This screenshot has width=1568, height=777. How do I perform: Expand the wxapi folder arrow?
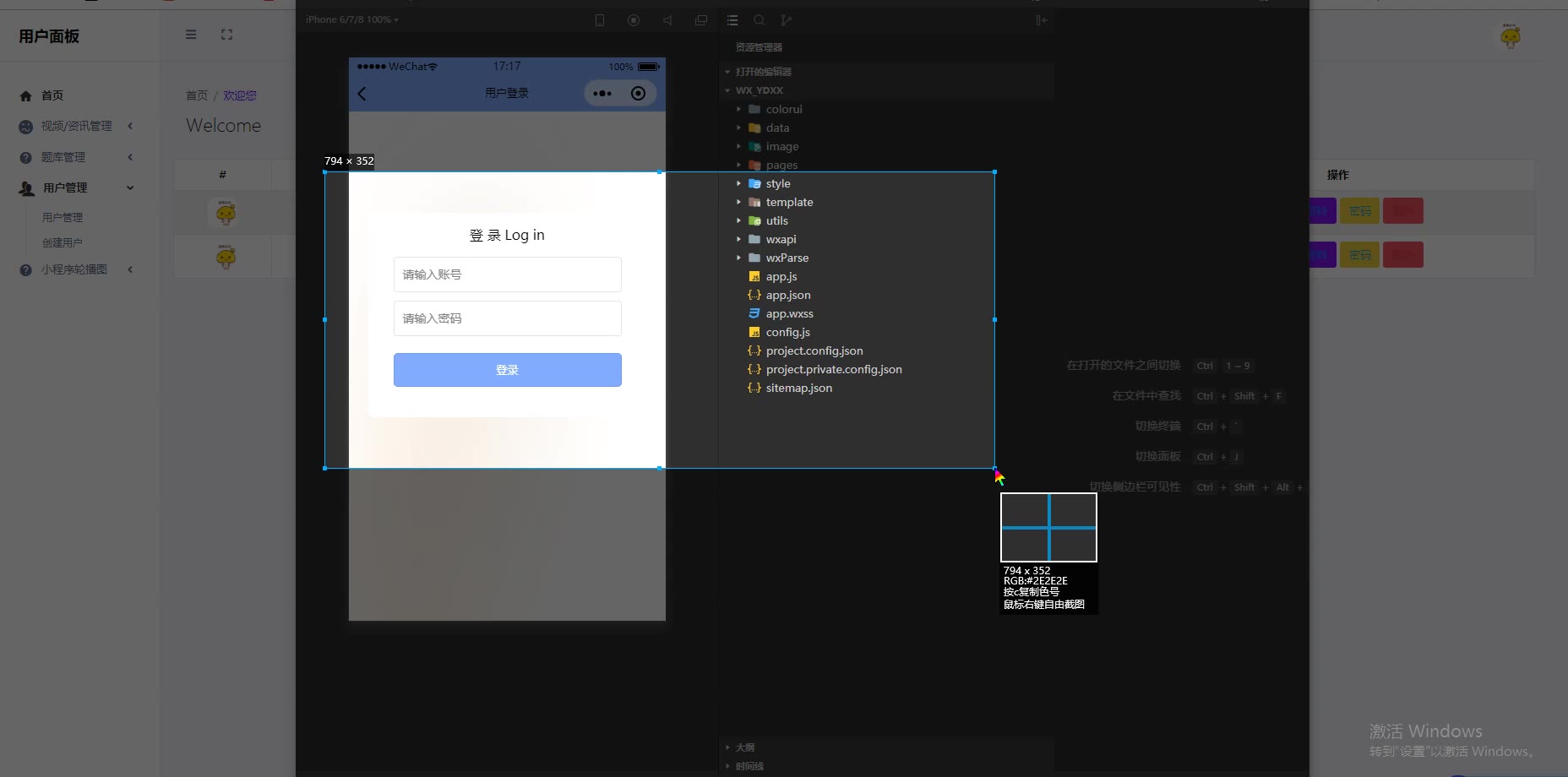(x=738, y=240)
